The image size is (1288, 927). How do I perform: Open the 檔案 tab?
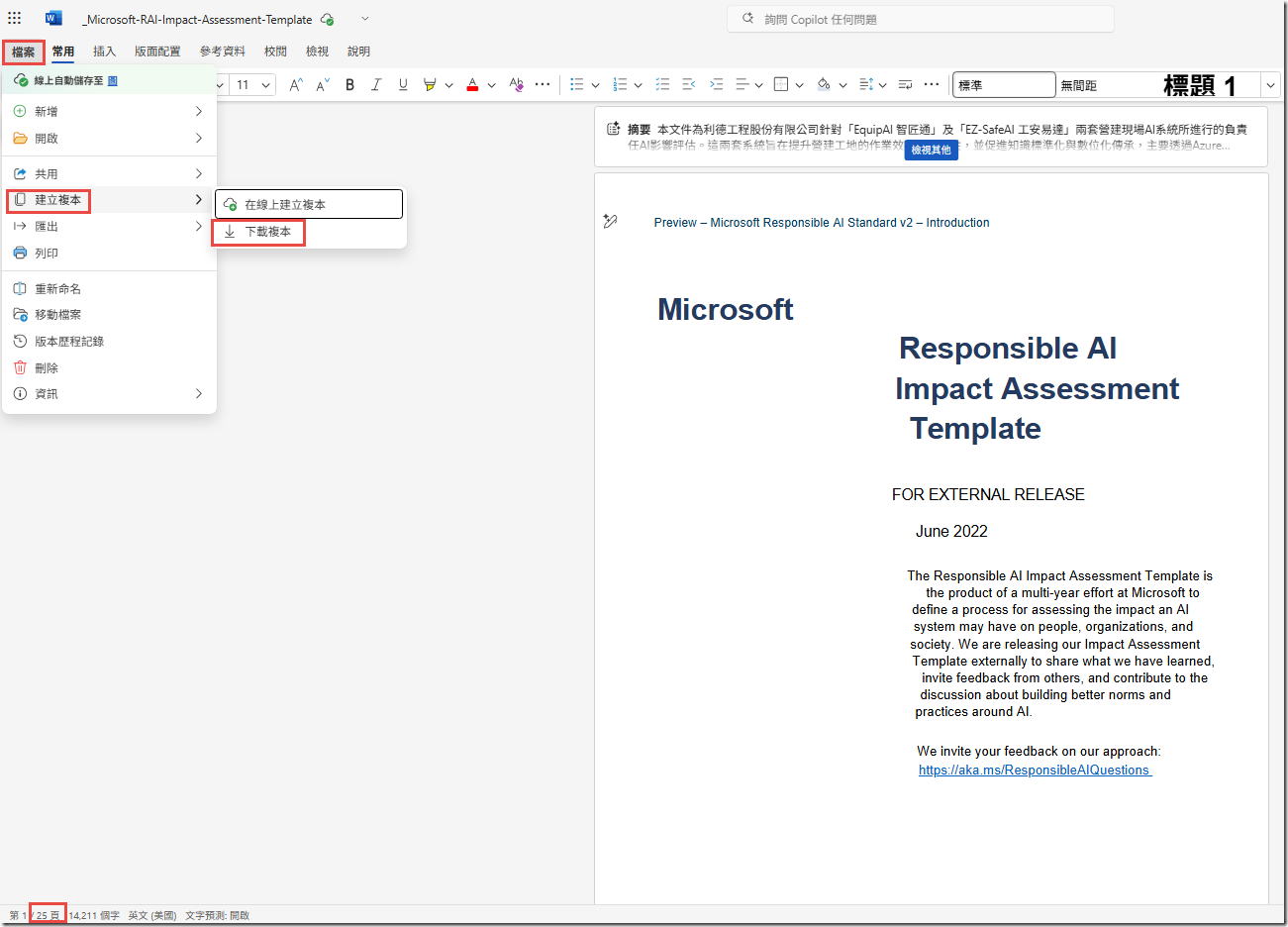pyautogui.click(x=24, y=51)
